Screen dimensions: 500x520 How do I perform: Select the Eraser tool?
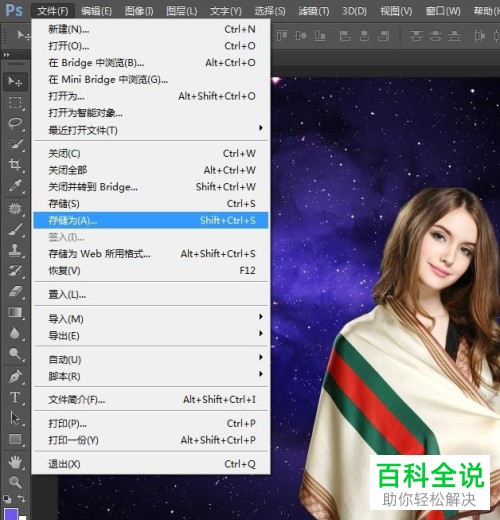pyautogui.click(x=15, y=291)
